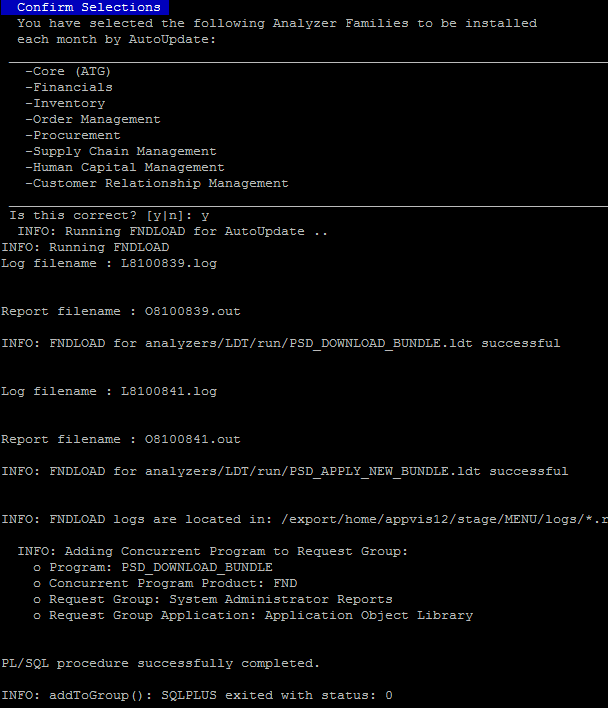Click Supply Chain Management entry
This screenshot has width=608, height=708.
click(121, 151)
